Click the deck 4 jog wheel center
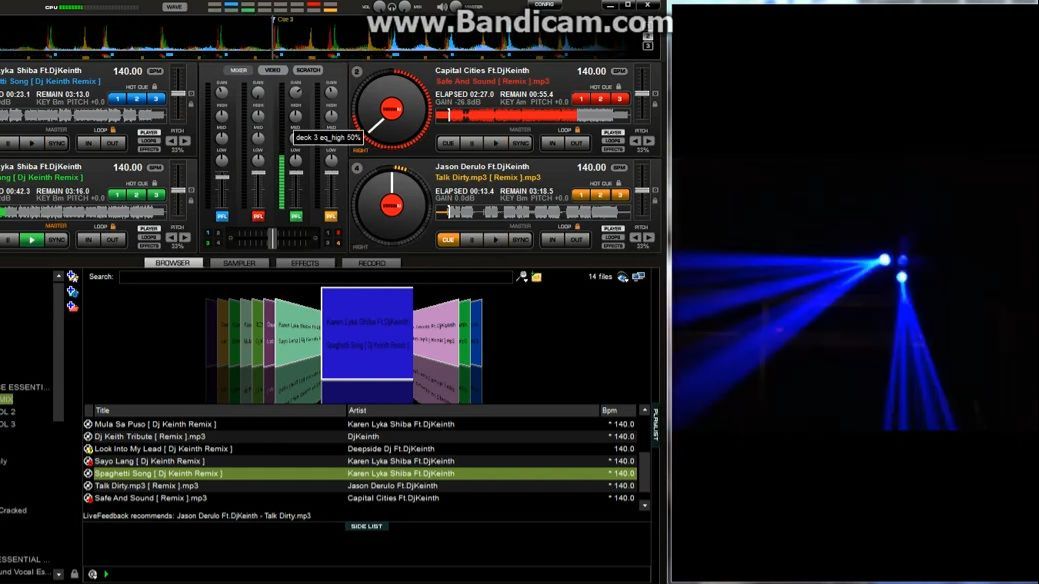This screenshot has height=584, width=1039. point(391,205)
